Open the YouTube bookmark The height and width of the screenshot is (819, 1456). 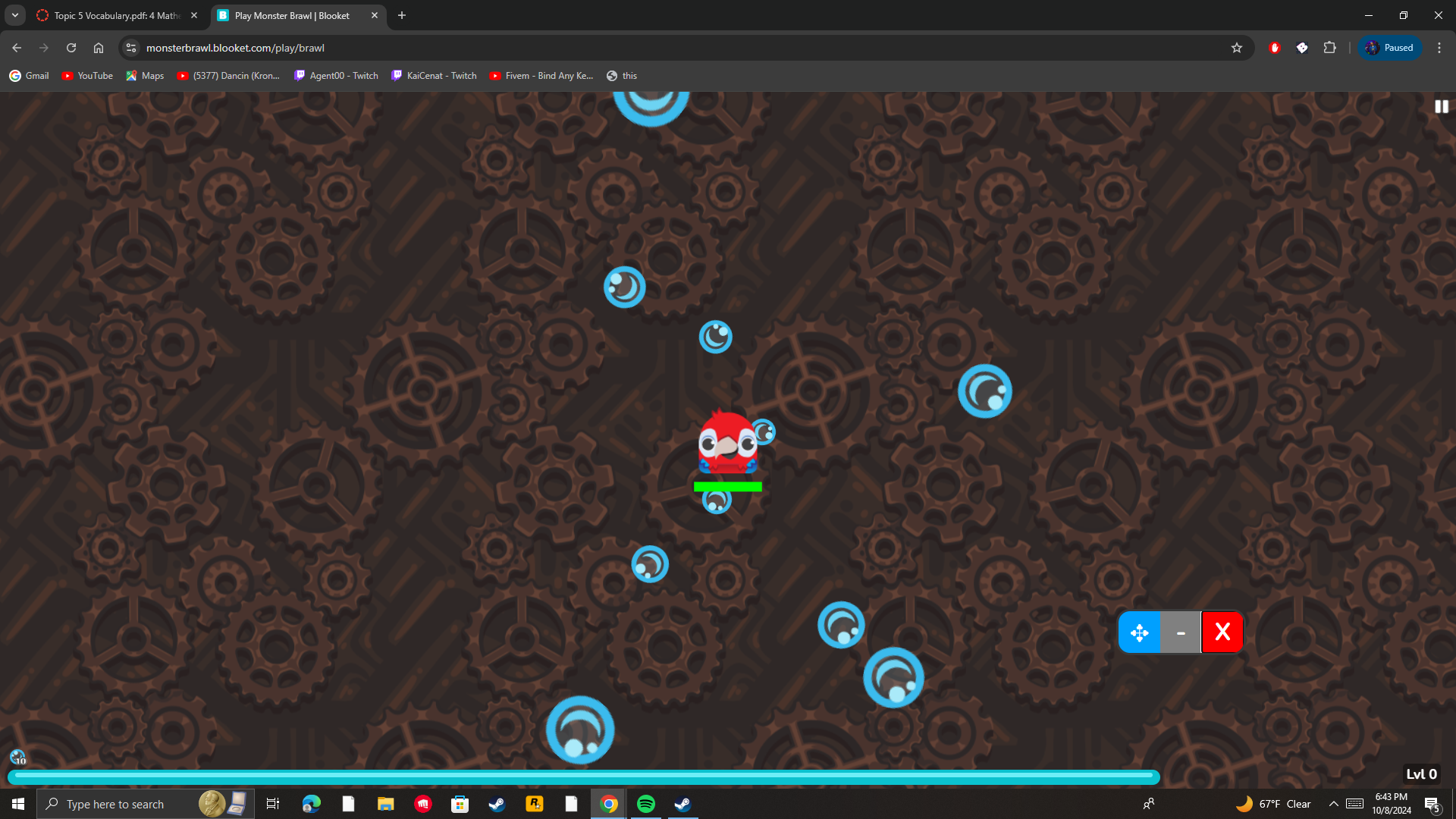point(87,76)
